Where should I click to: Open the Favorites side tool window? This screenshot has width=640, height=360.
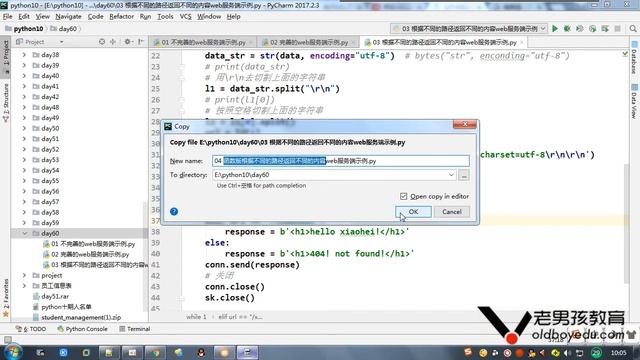point(5,298)
